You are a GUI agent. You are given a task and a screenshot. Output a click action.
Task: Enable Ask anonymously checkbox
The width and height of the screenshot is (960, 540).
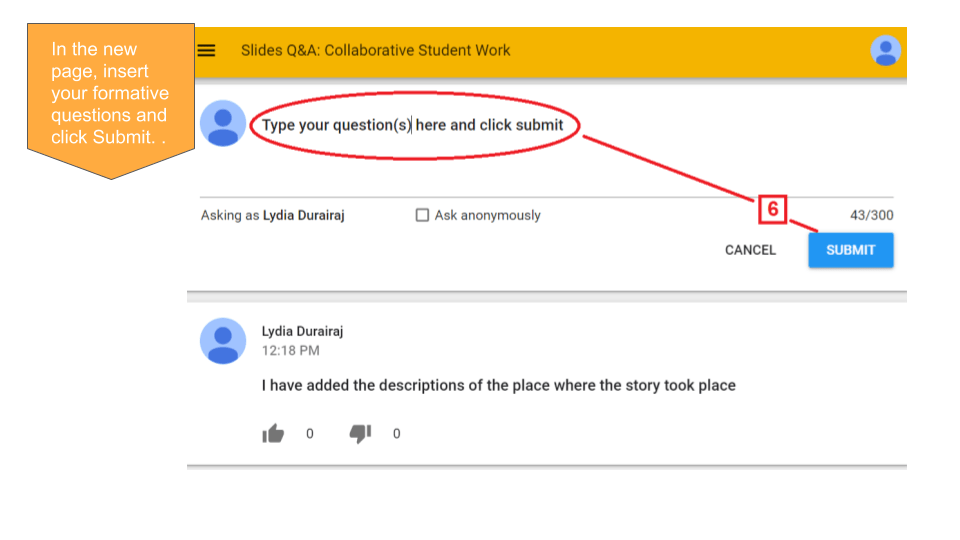422,215
